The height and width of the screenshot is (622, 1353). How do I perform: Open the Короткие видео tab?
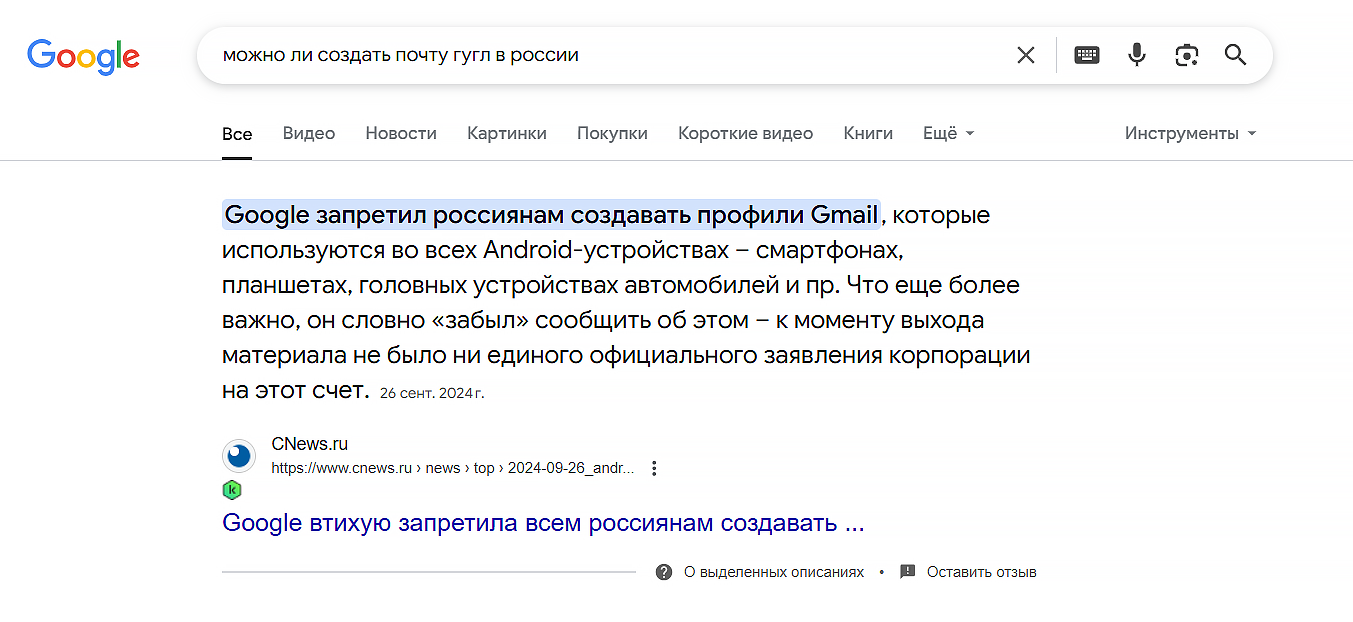point(745,133)
